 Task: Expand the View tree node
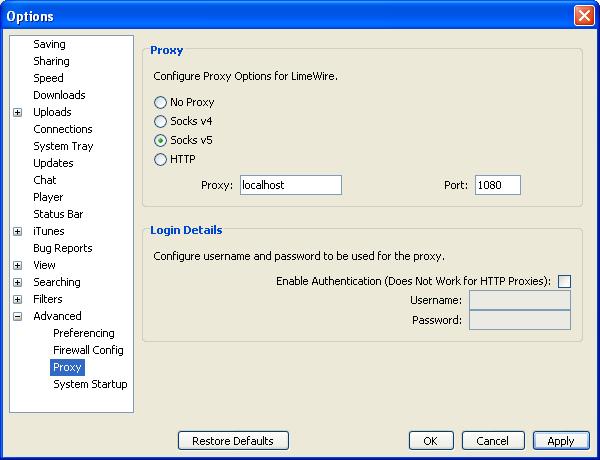click(18, 265)
